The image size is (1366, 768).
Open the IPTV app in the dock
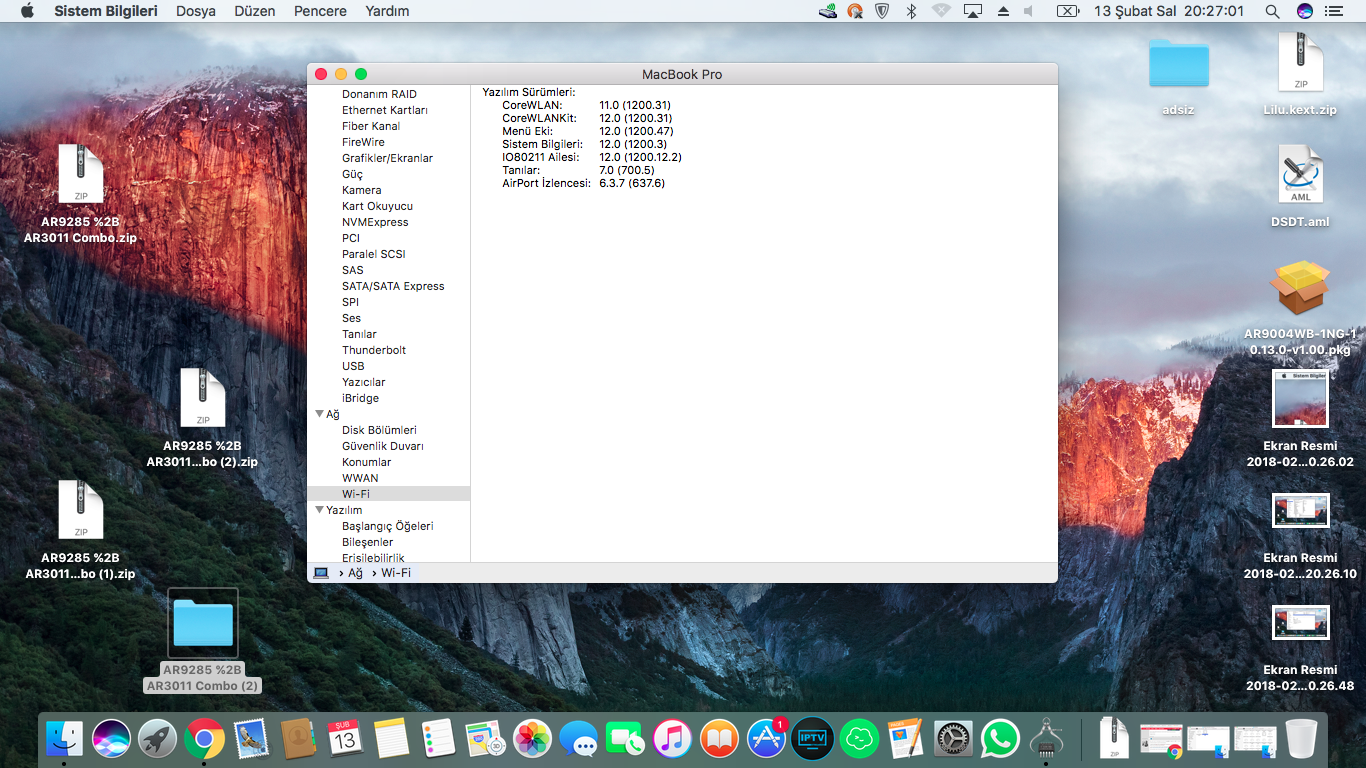coord(812,739)
